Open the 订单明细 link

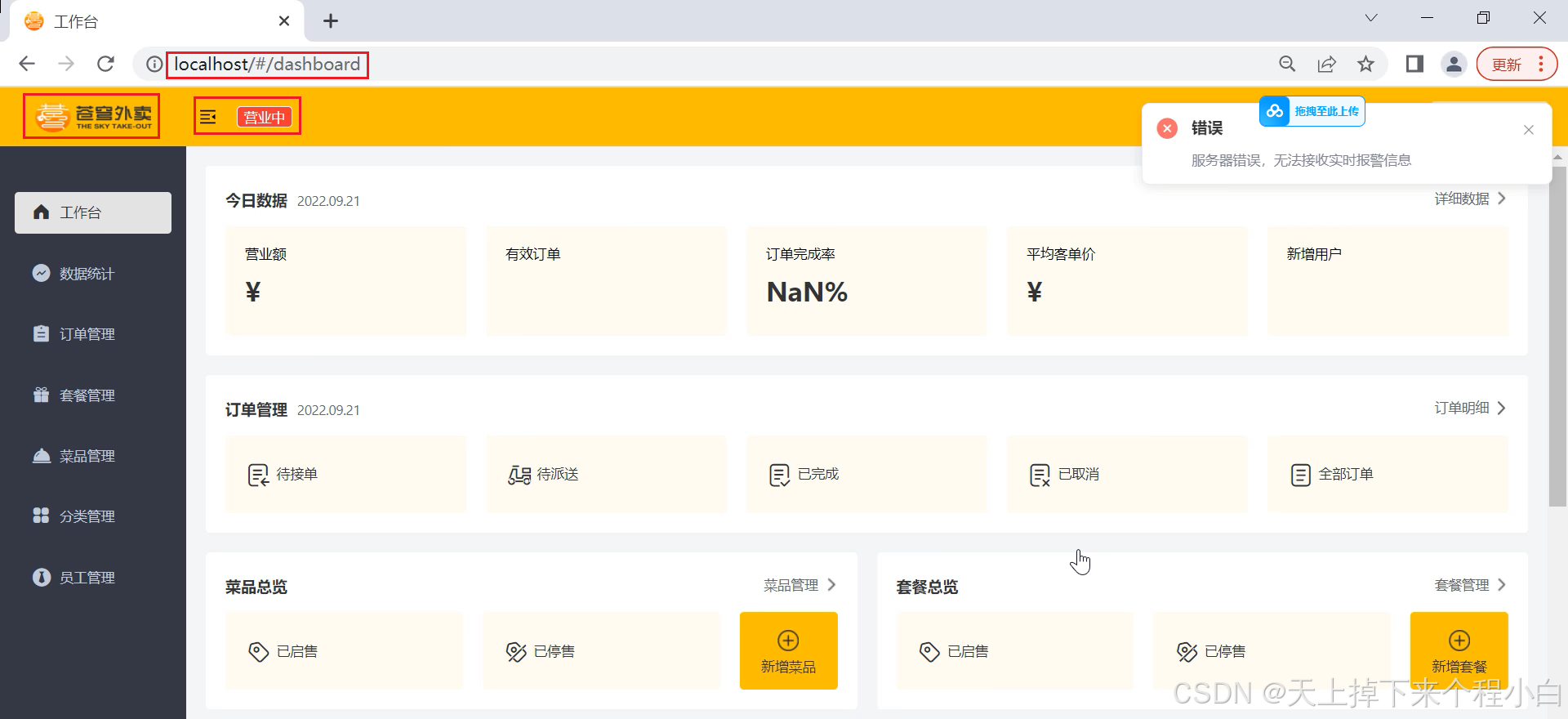1462,408
